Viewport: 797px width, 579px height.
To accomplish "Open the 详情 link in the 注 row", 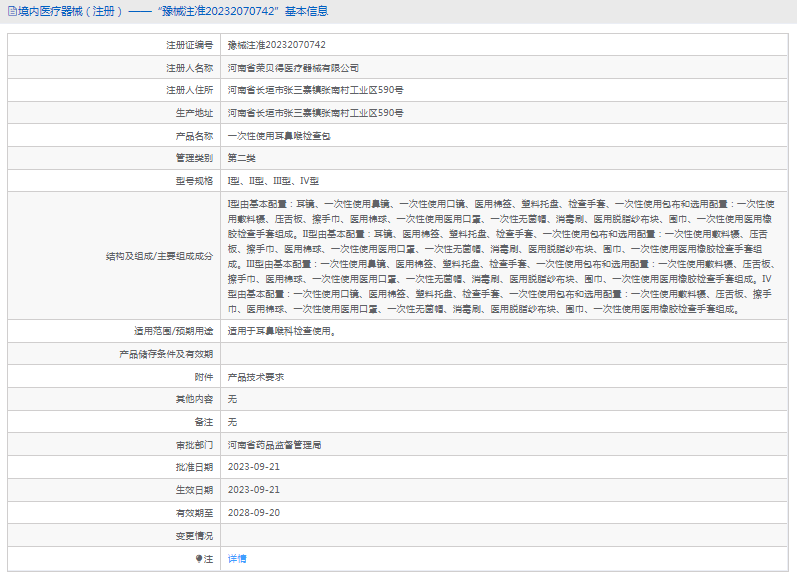I will coord(237,559).
